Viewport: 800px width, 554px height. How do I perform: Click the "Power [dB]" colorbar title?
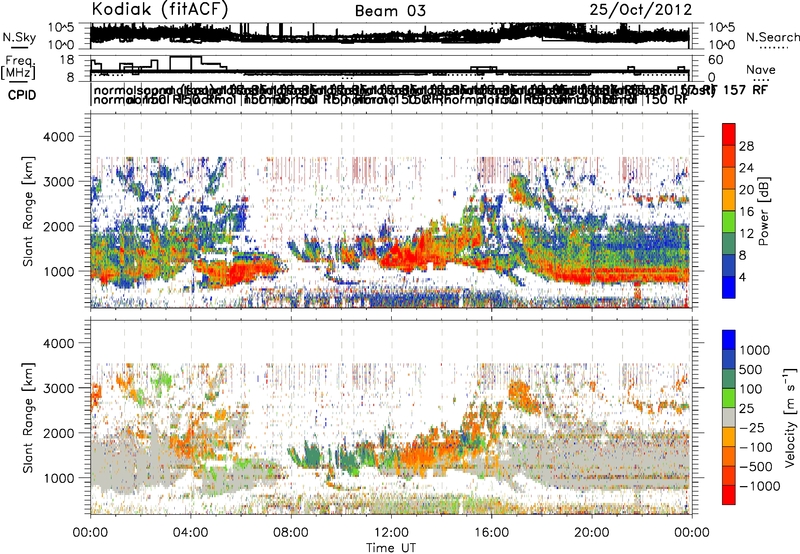[x=764, y=211]
